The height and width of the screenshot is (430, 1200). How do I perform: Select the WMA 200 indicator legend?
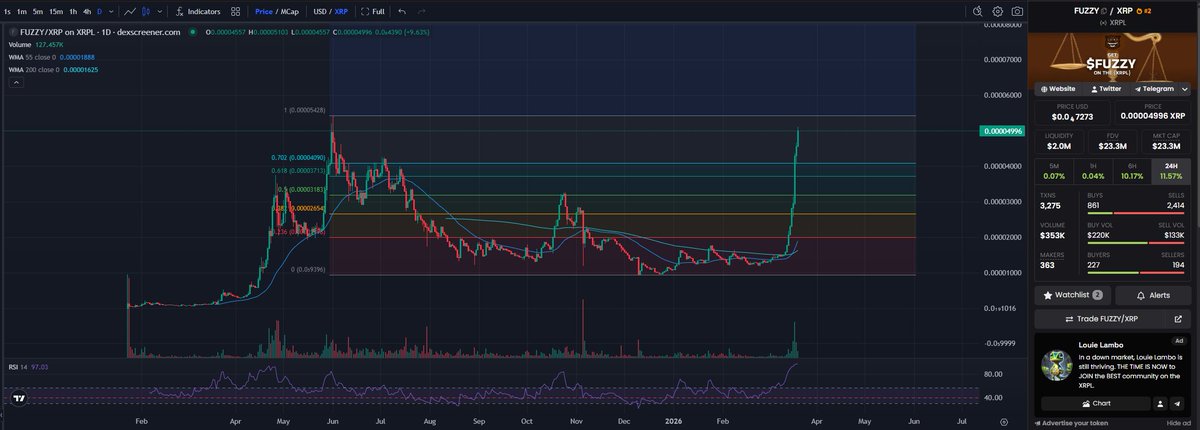pyautogui.click(x=51, y=70)
